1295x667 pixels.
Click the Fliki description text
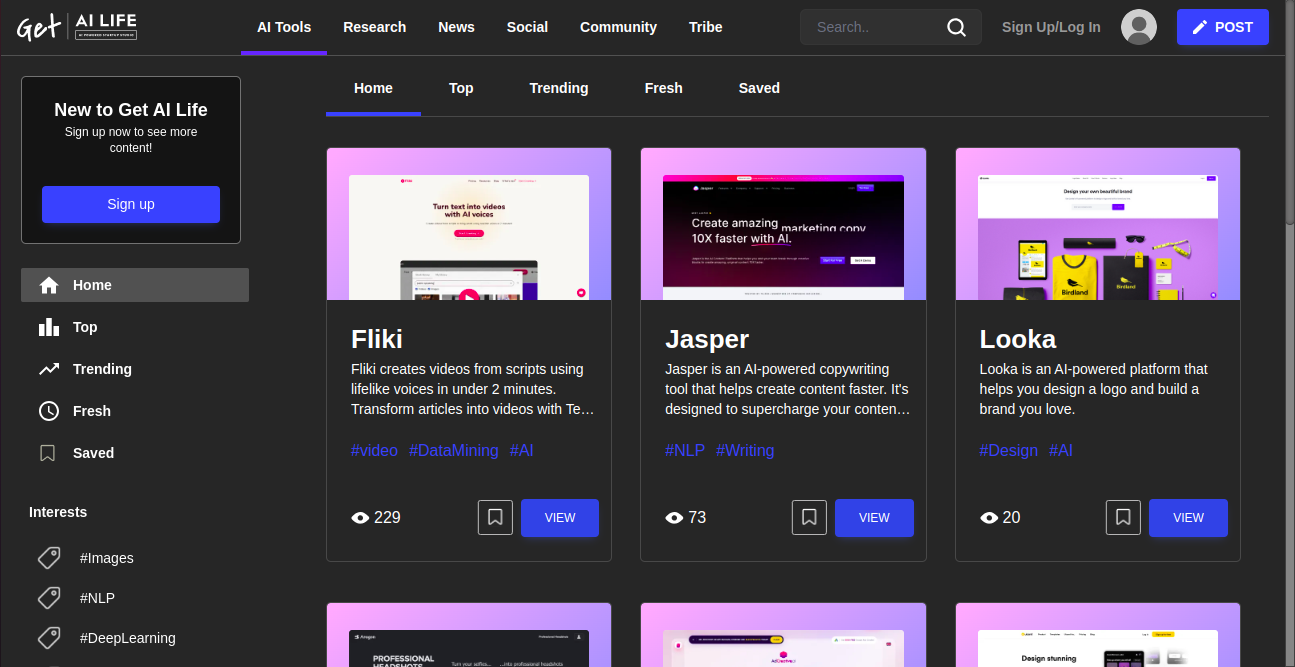[x=472, y=389]
